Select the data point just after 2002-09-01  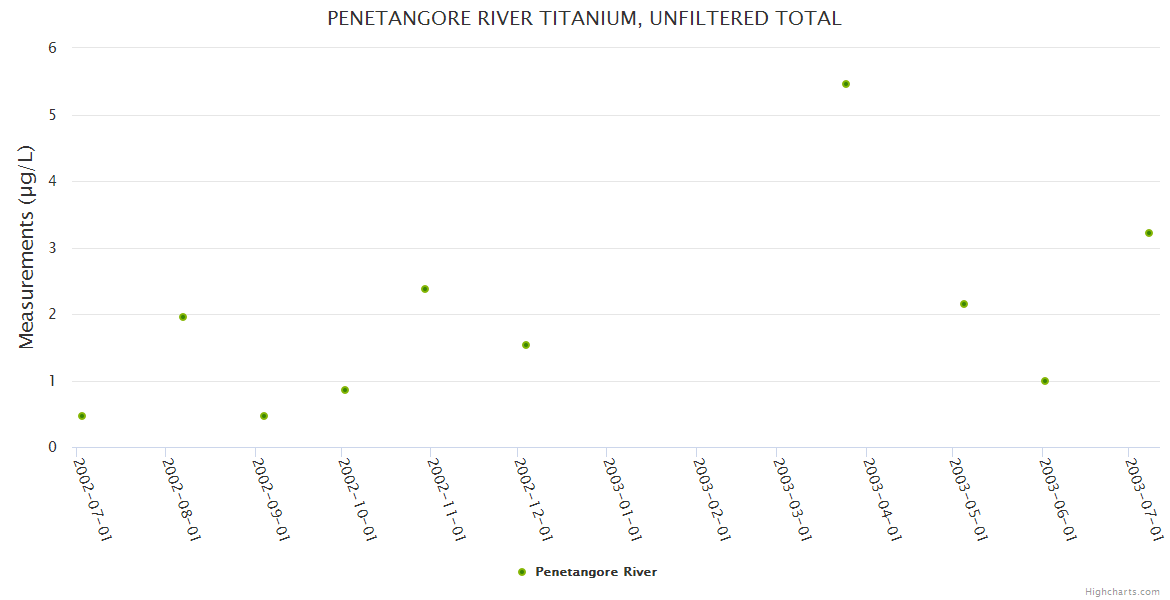tap(264, 416)
